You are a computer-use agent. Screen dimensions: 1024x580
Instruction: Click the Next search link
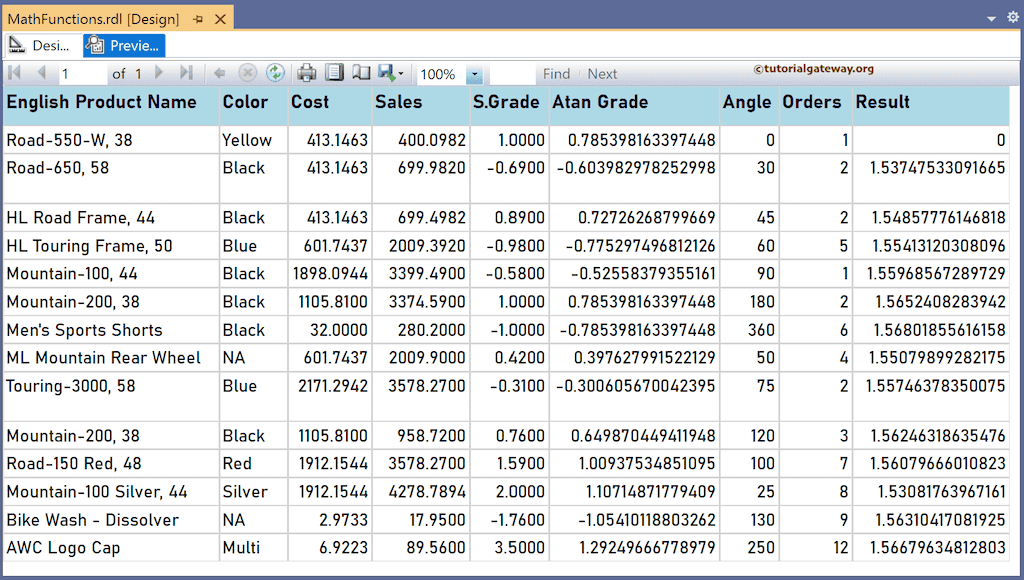tap(602, 73)
